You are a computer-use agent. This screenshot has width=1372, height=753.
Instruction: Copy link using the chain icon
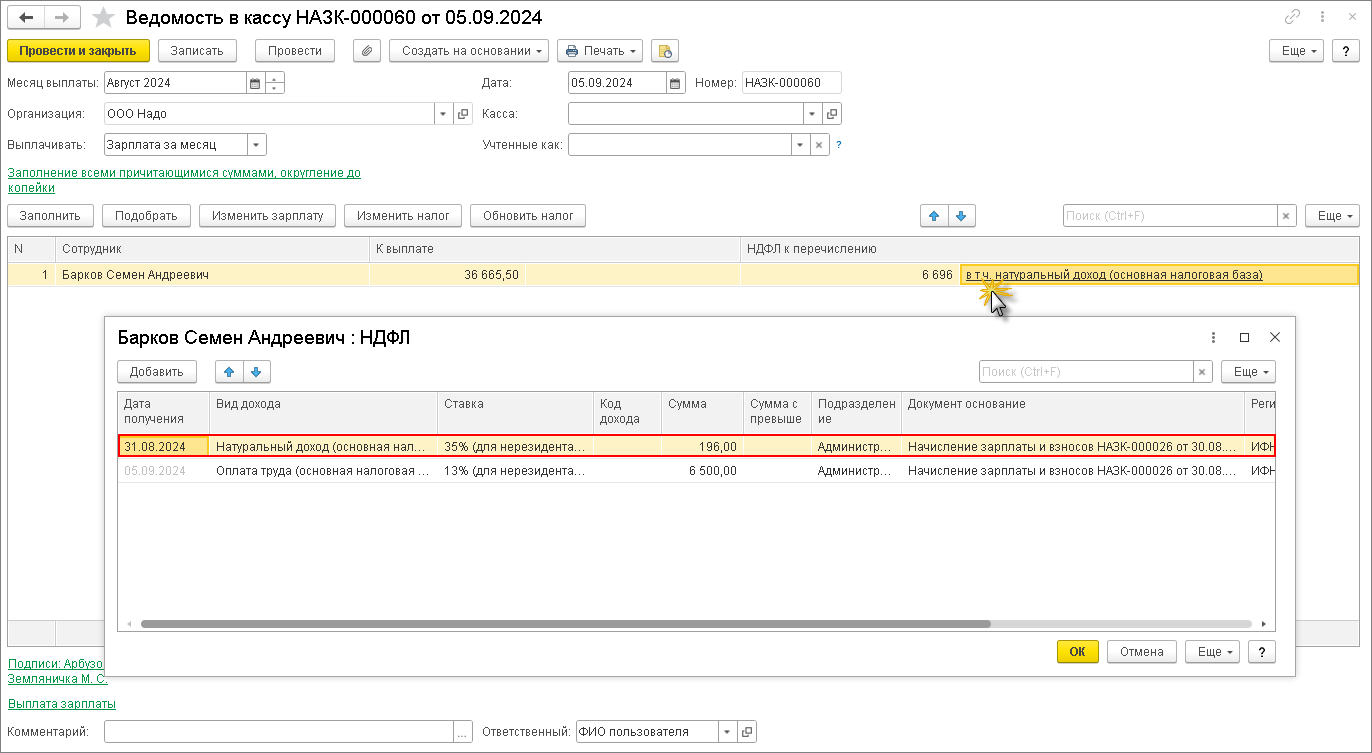pyautogui.click(x=1293, y=17)
